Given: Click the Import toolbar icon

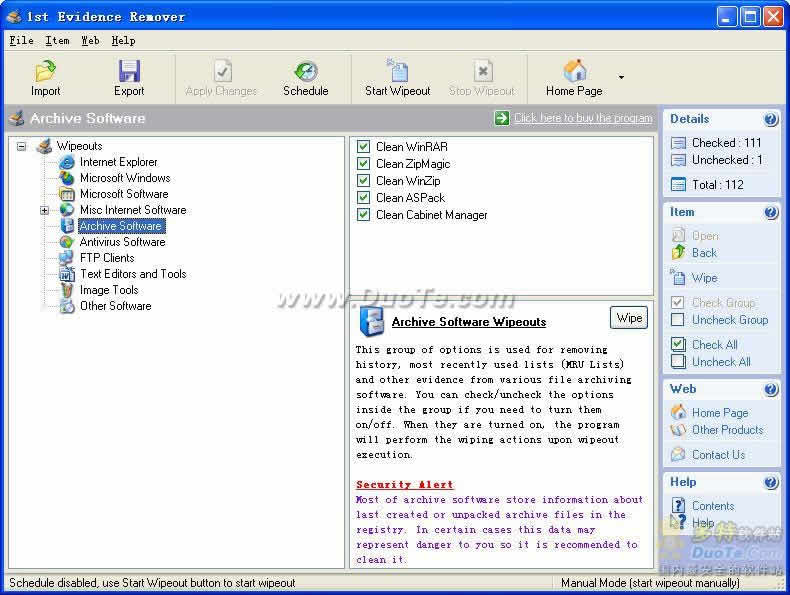Looking at the screenshot, I should point(45,71).
